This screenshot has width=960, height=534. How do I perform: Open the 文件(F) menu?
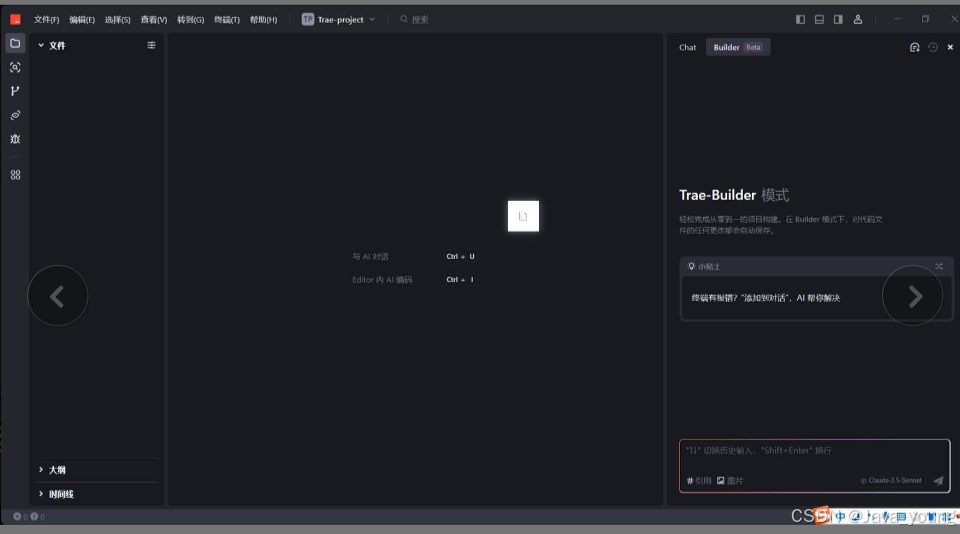pyautogui.click(x=47, y=20)
